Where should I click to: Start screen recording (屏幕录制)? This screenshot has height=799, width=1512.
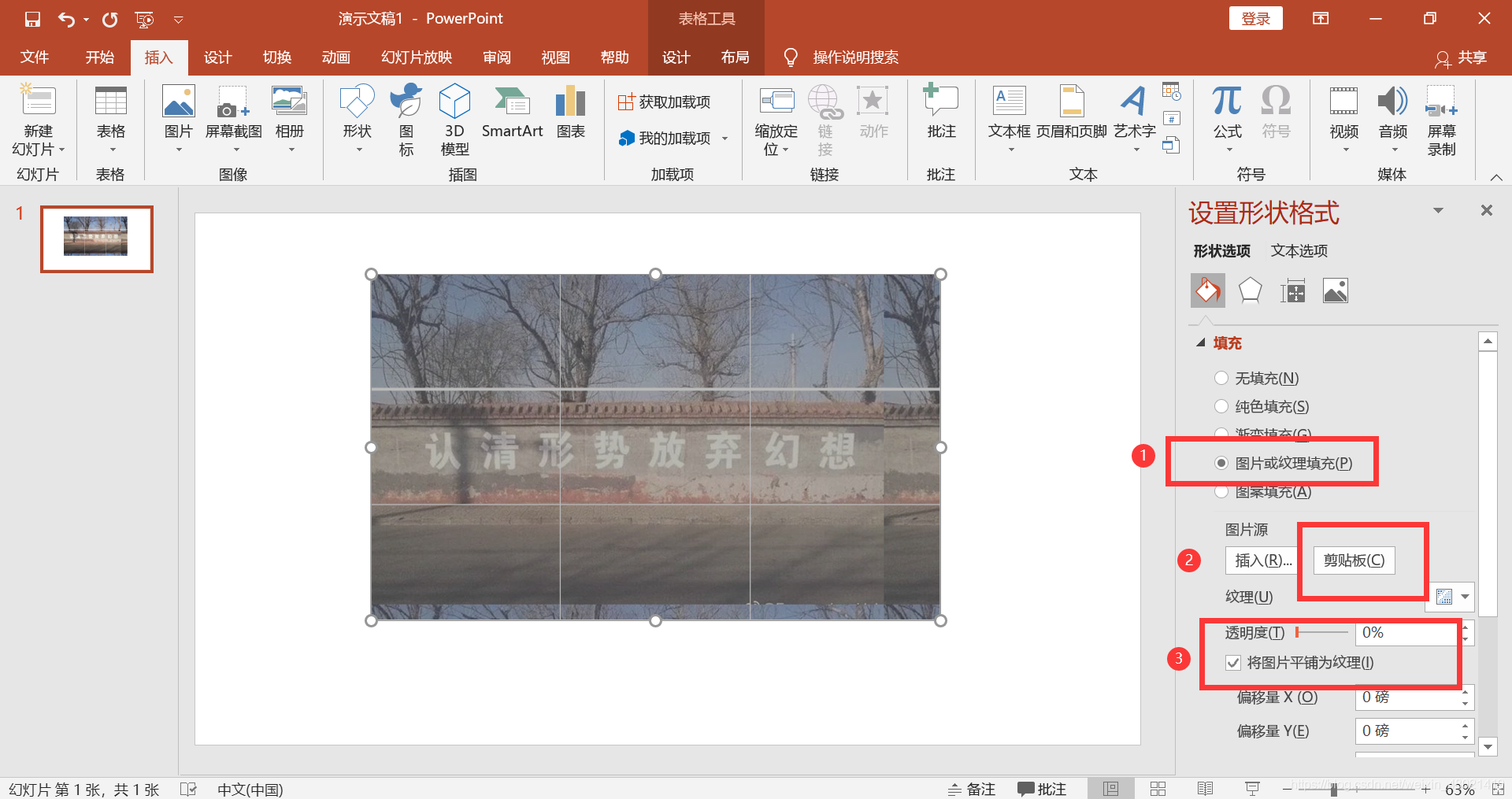click(1441, 120)
